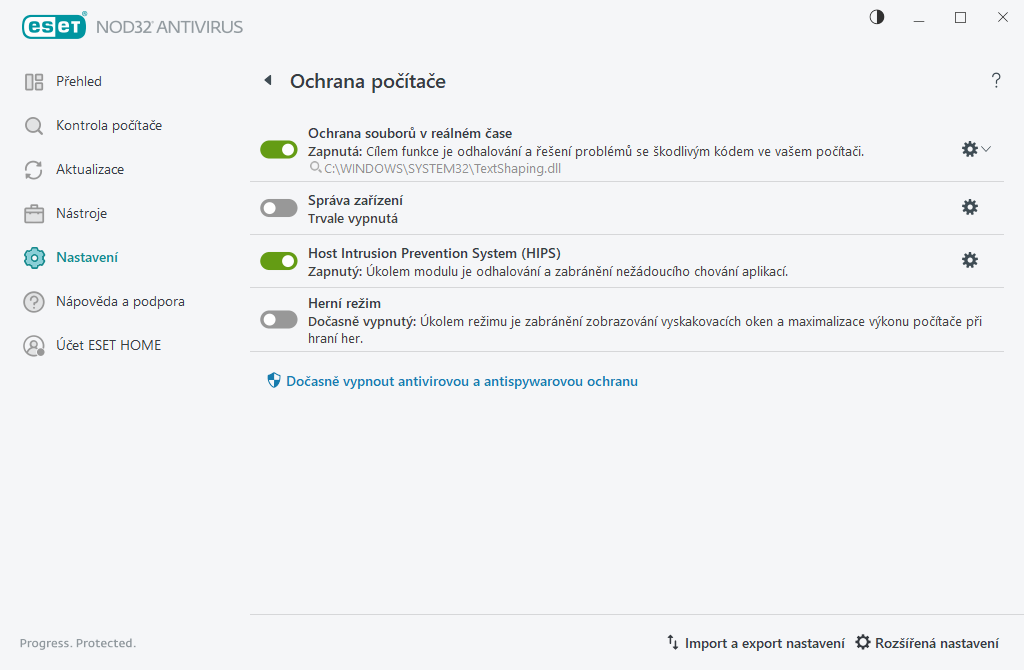Expand the dropdown arrow next to real-time protection gear
The image size is (1024, 670).
coord(987,149)
